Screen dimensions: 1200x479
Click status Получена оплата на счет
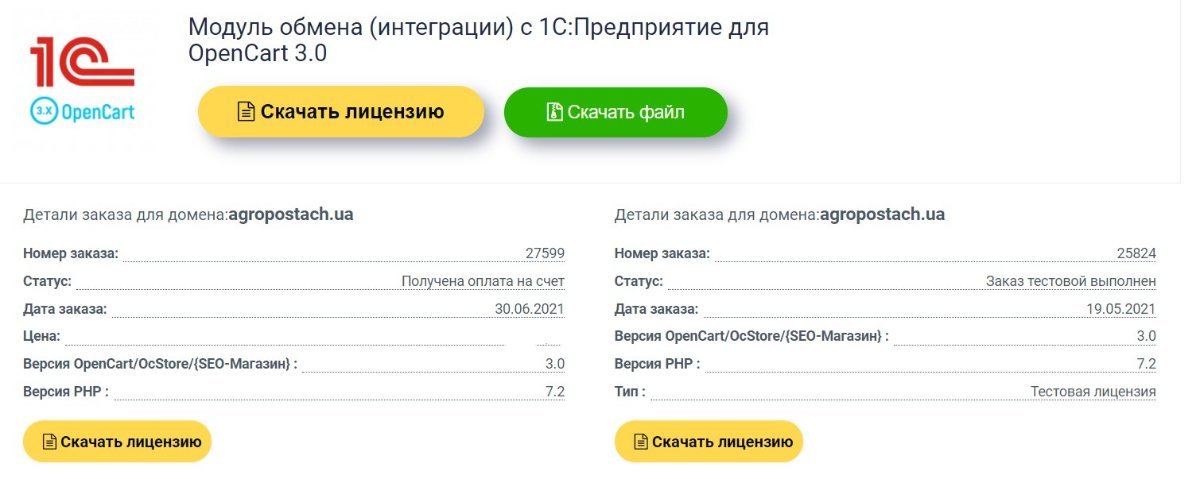click(483, 281)
